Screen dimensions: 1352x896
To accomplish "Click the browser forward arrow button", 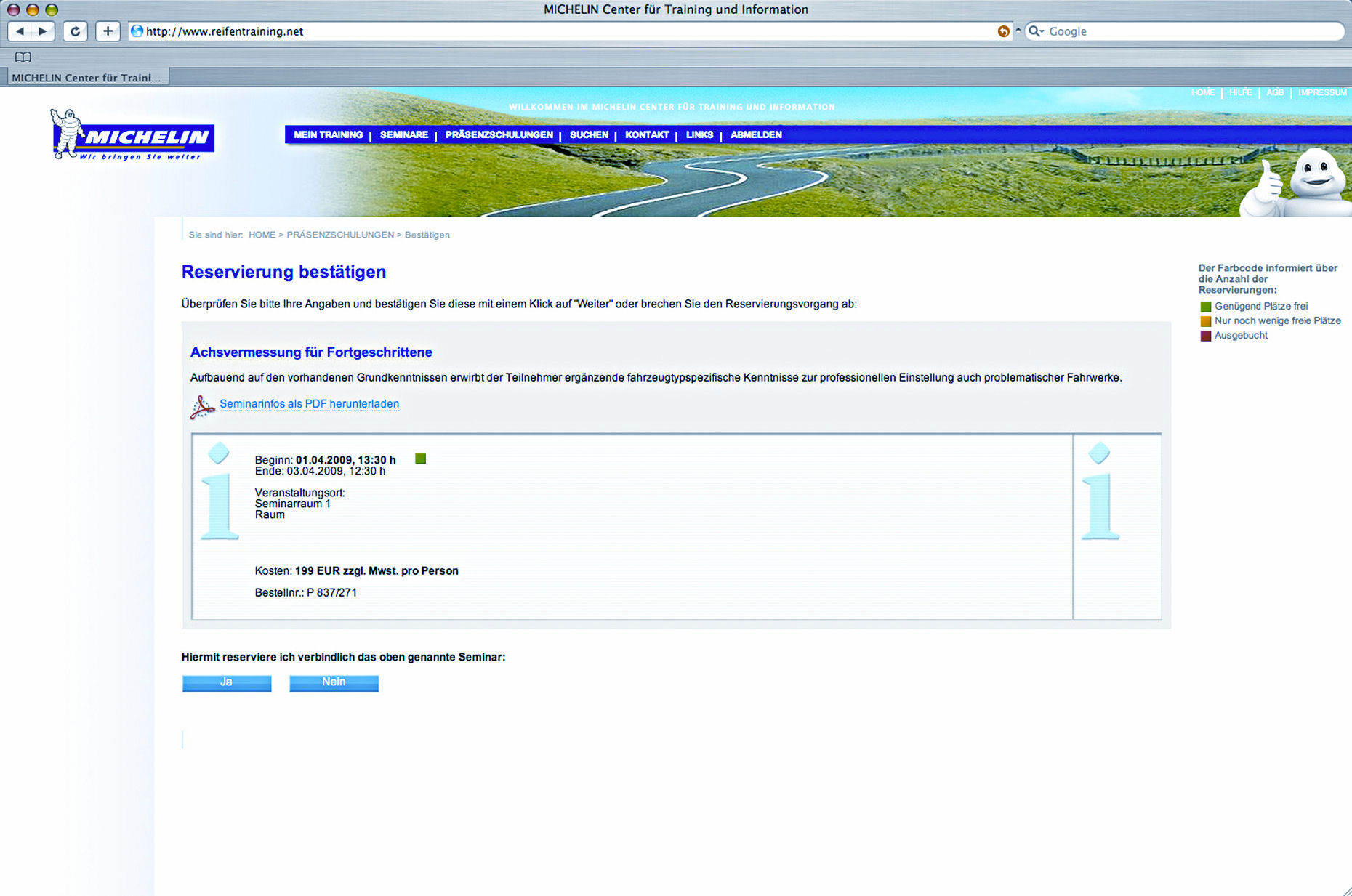I will click(x=43, y=31).
